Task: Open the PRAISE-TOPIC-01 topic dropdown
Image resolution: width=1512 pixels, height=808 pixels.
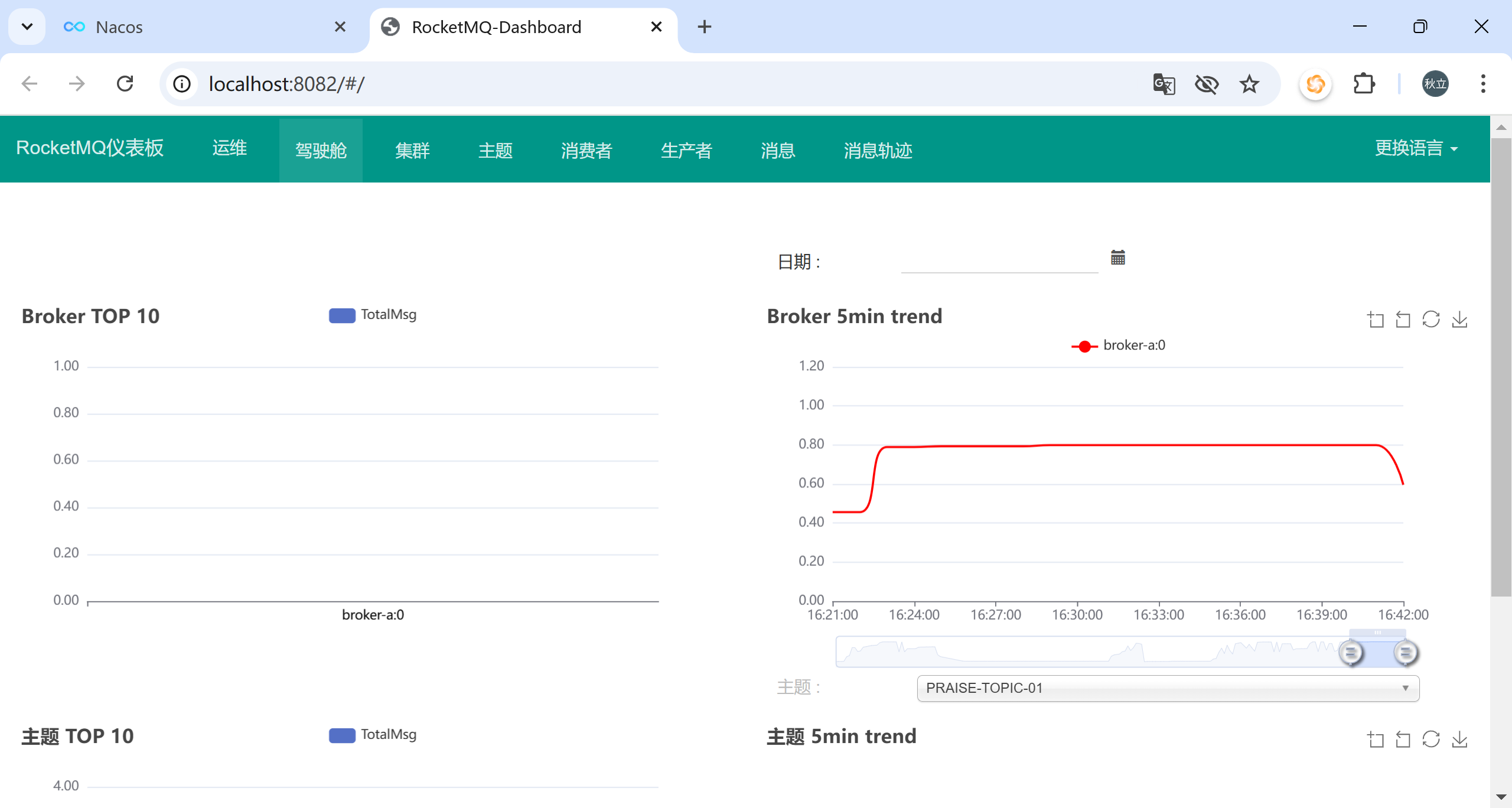Action: [1168, 688]
